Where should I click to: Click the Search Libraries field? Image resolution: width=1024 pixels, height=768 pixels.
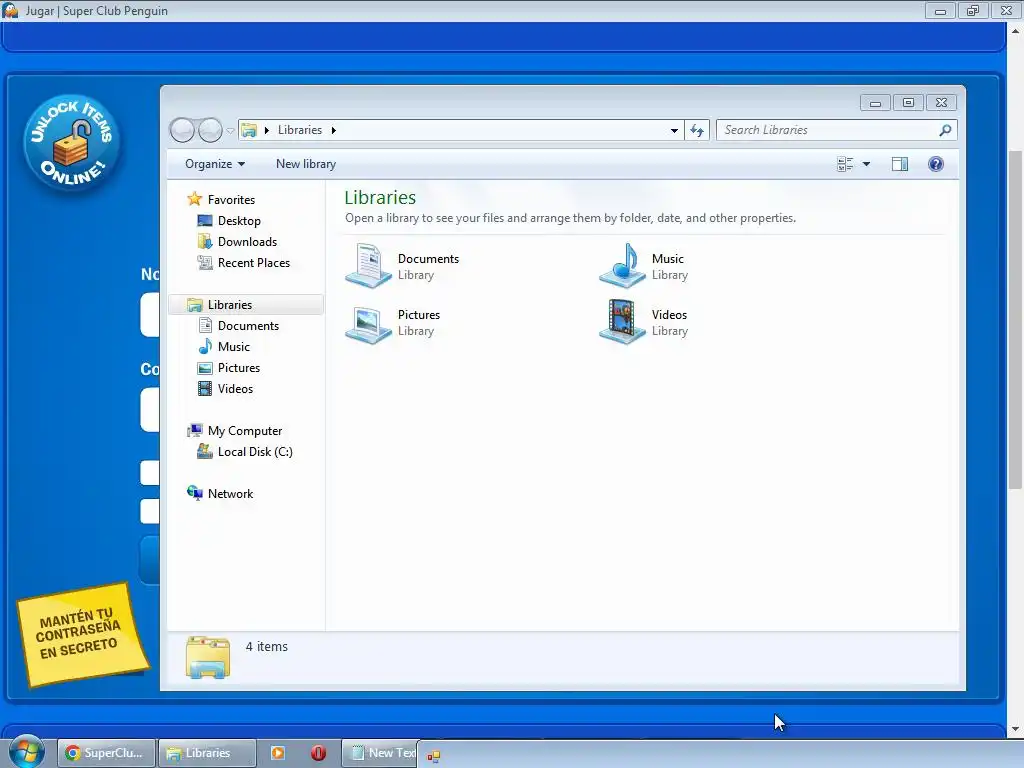click(x=837, y=130)
